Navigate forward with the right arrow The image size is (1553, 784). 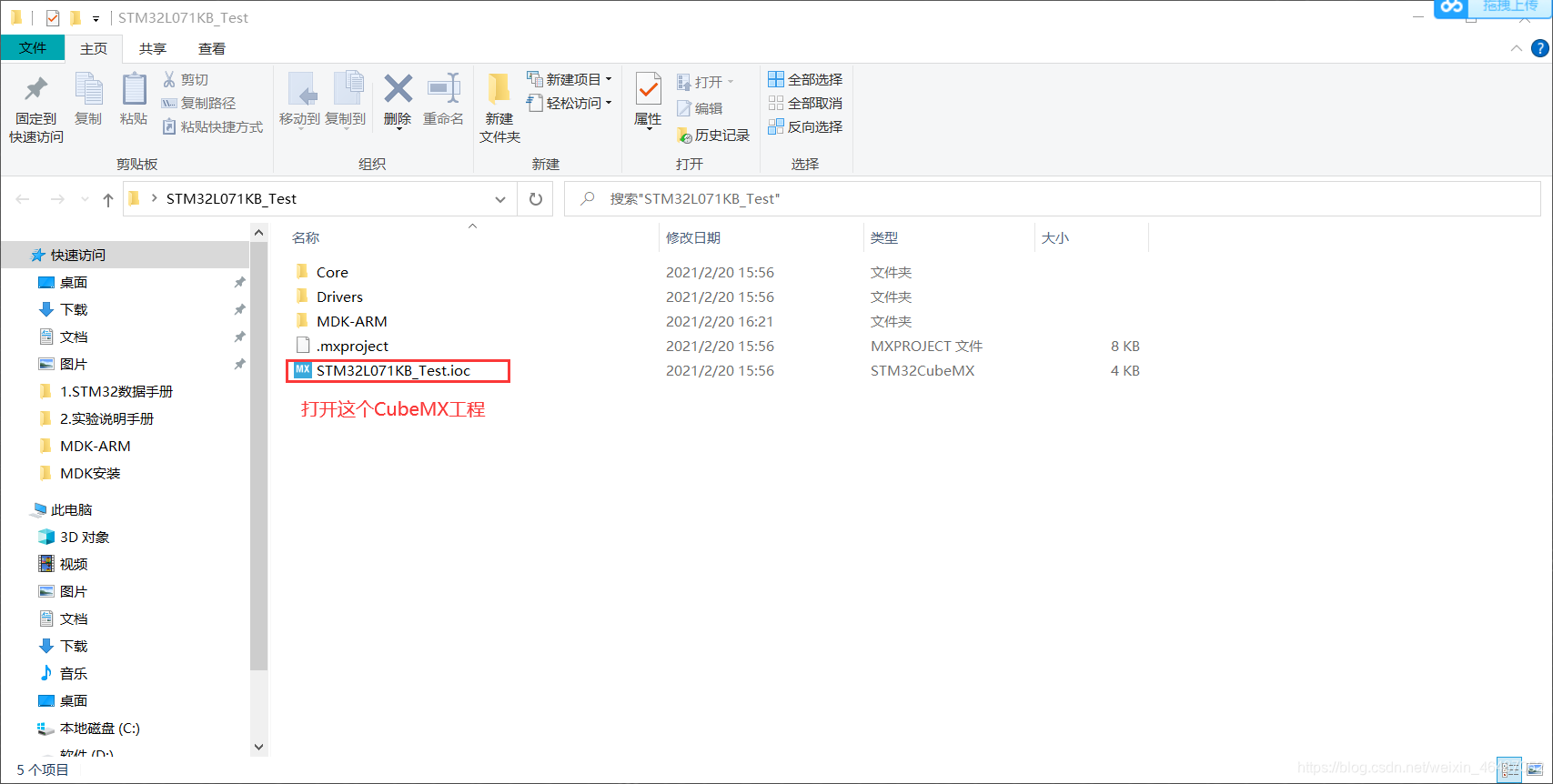[x=57, y=199]
